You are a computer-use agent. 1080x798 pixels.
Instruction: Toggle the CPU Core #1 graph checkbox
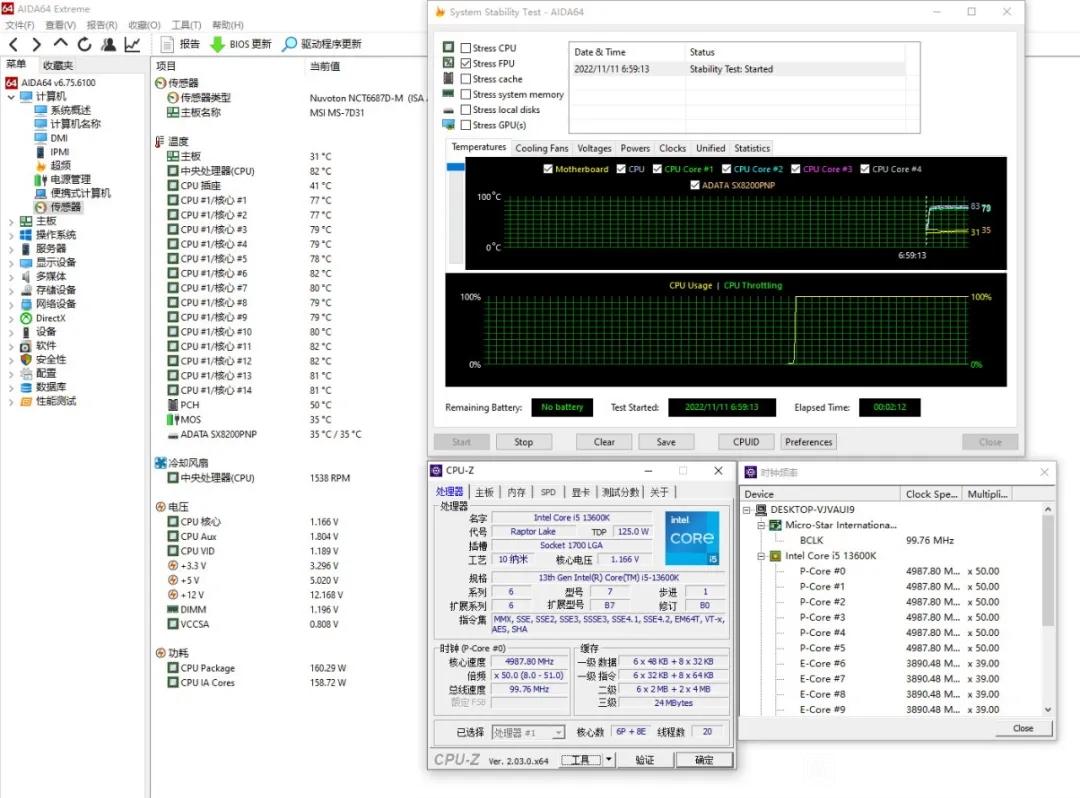[657, 169]
